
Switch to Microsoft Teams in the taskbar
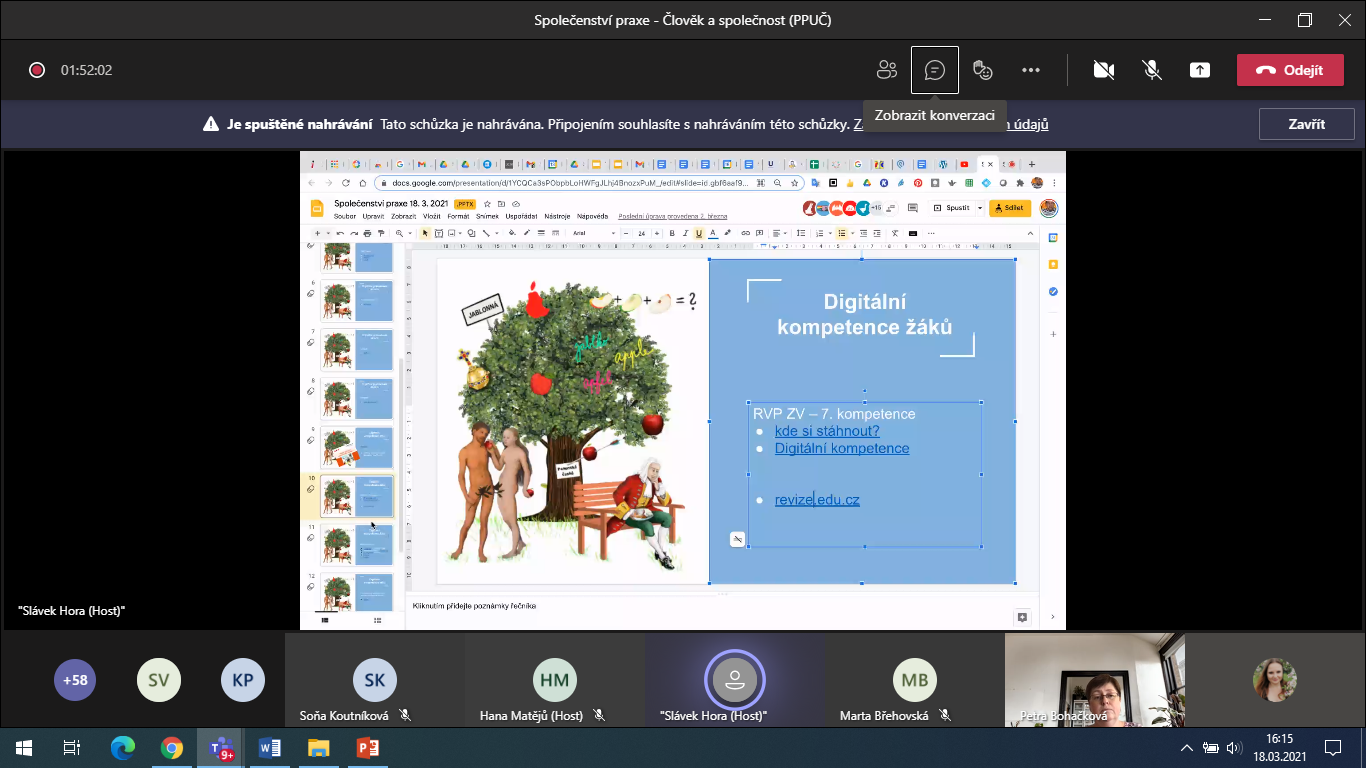point(220,747)
